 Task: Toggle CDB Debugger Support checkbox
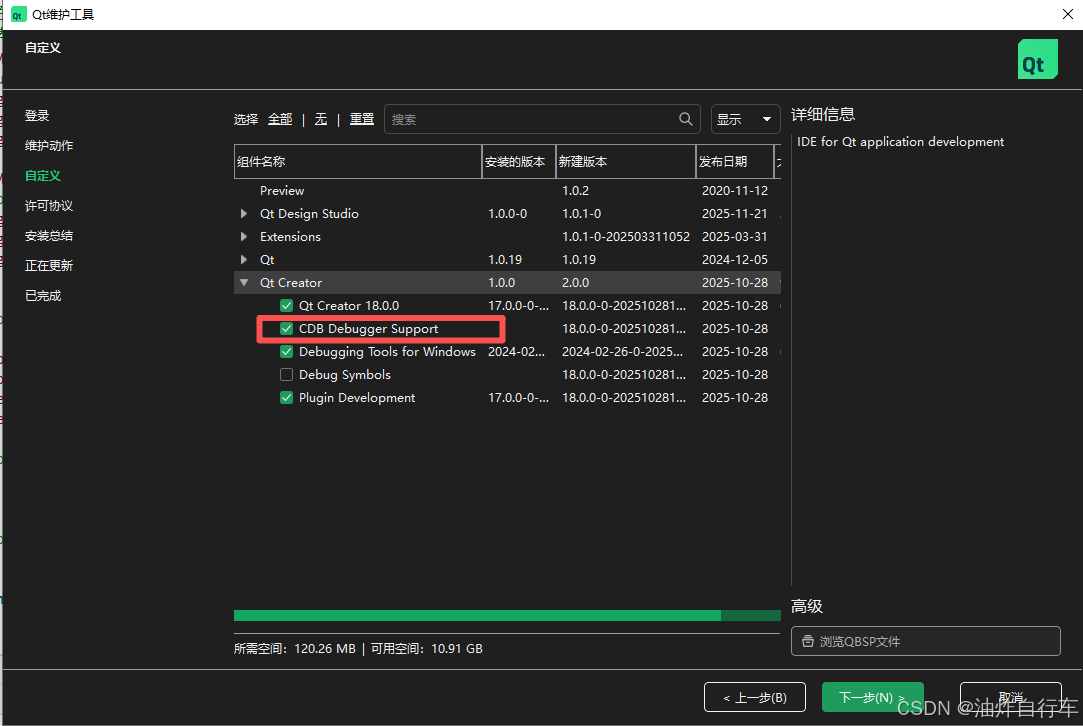(287, 329)
